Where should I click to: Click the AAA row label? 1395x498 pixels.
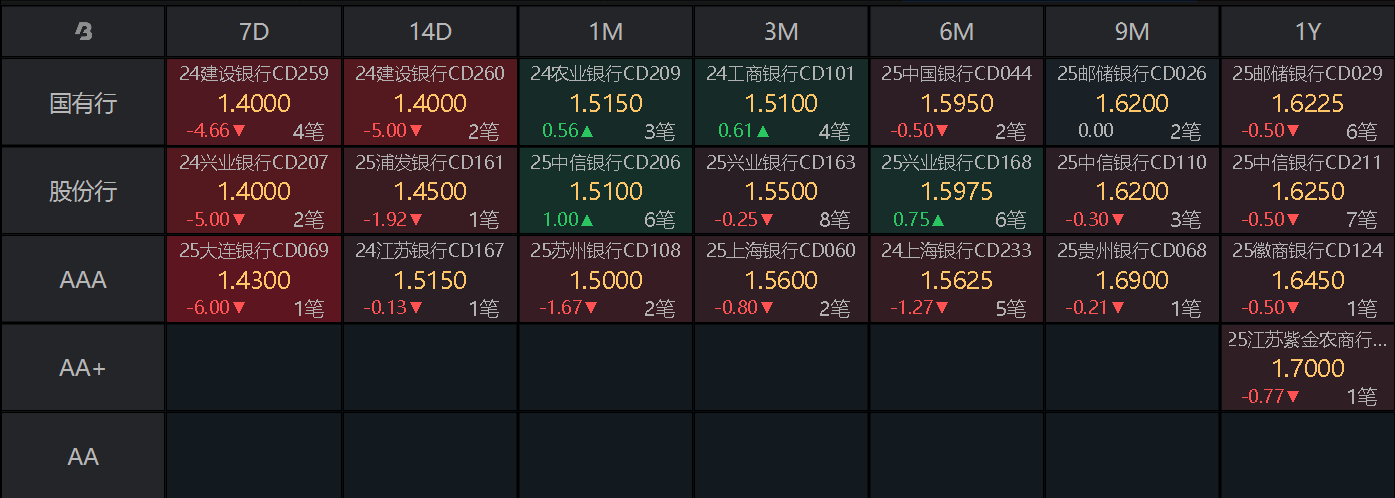[x=83, y=279]
